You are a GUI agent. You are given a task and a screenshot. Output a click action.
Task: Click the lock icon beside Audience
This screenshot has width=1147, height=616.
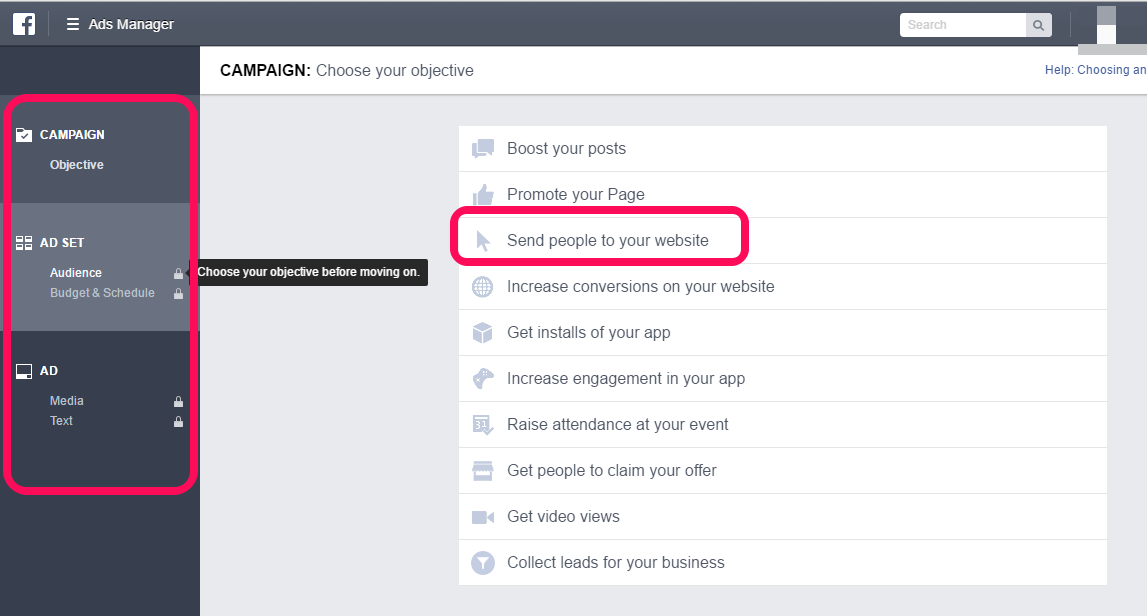coord(178,274)
